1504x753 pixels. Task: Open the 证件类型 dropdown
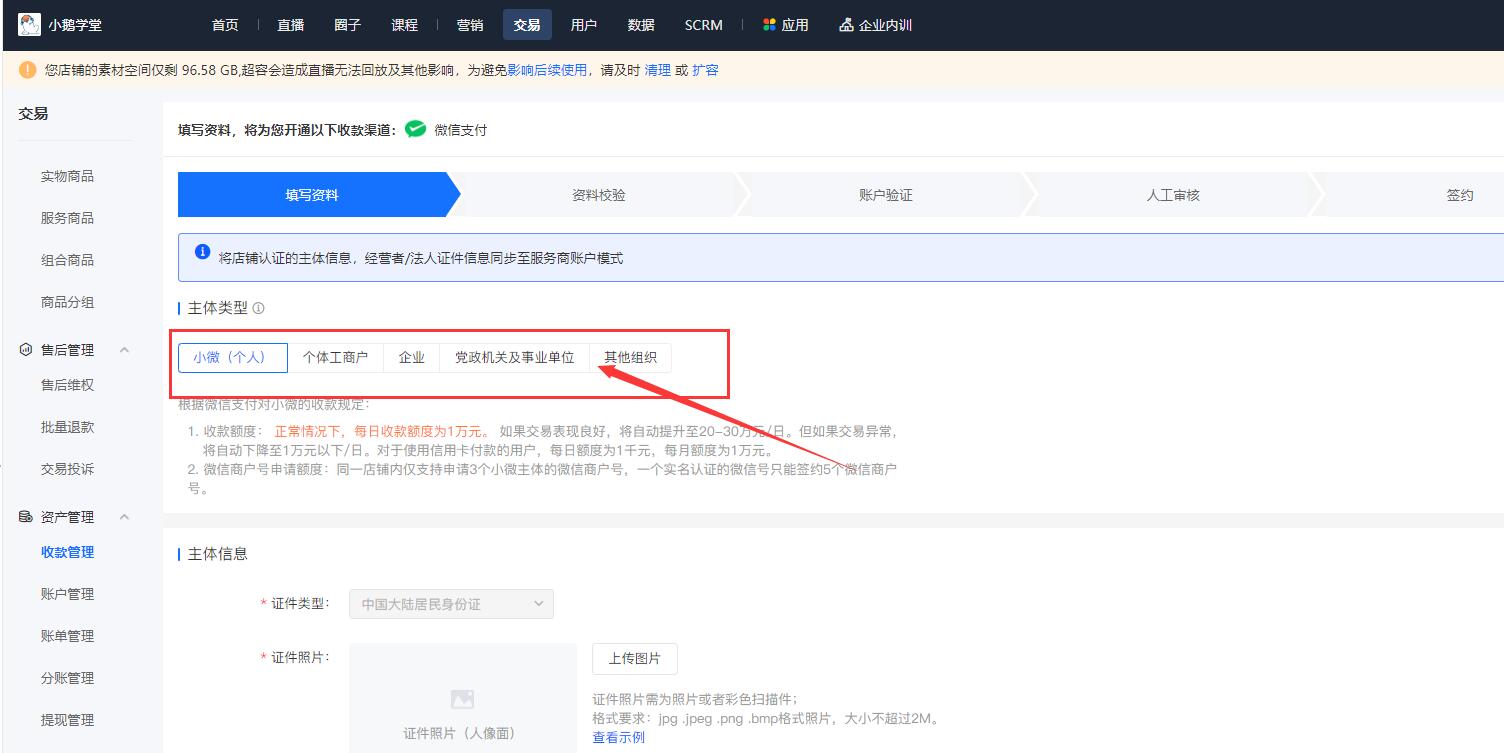coord(451,604)
